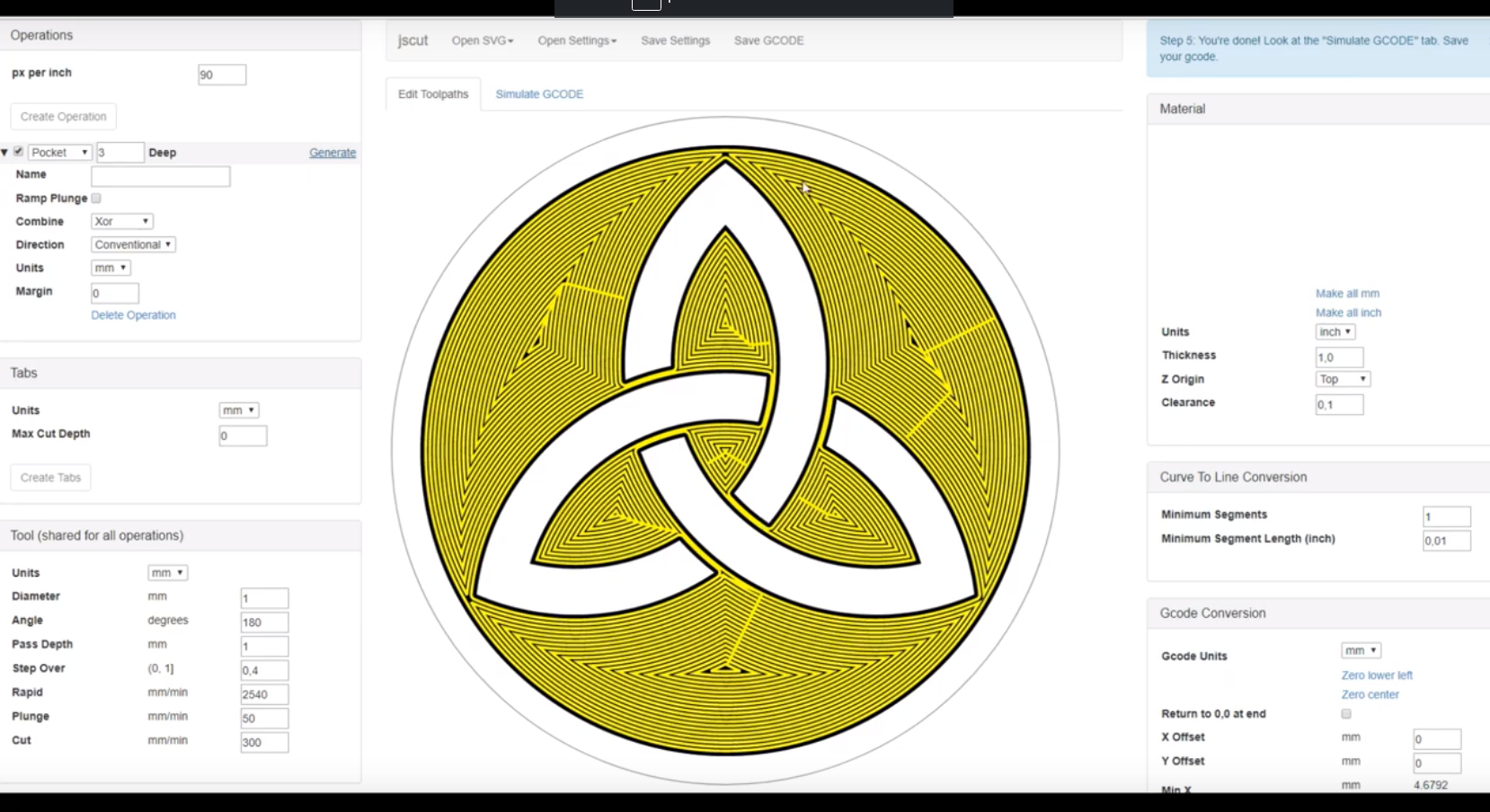
Task: Enable the Ramp Plunge checkbox
Action: tap(96, 199)
